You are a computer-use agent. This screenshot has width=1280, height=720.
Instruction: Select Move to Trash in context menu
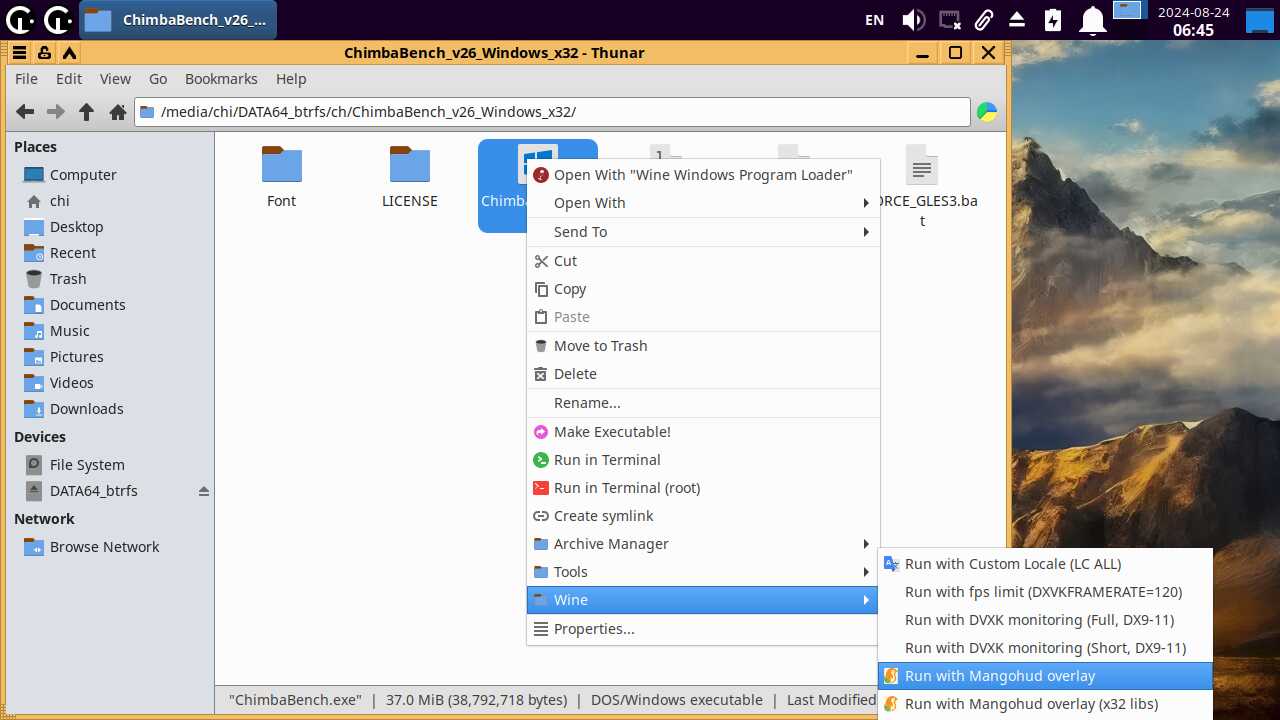[703, 346]
